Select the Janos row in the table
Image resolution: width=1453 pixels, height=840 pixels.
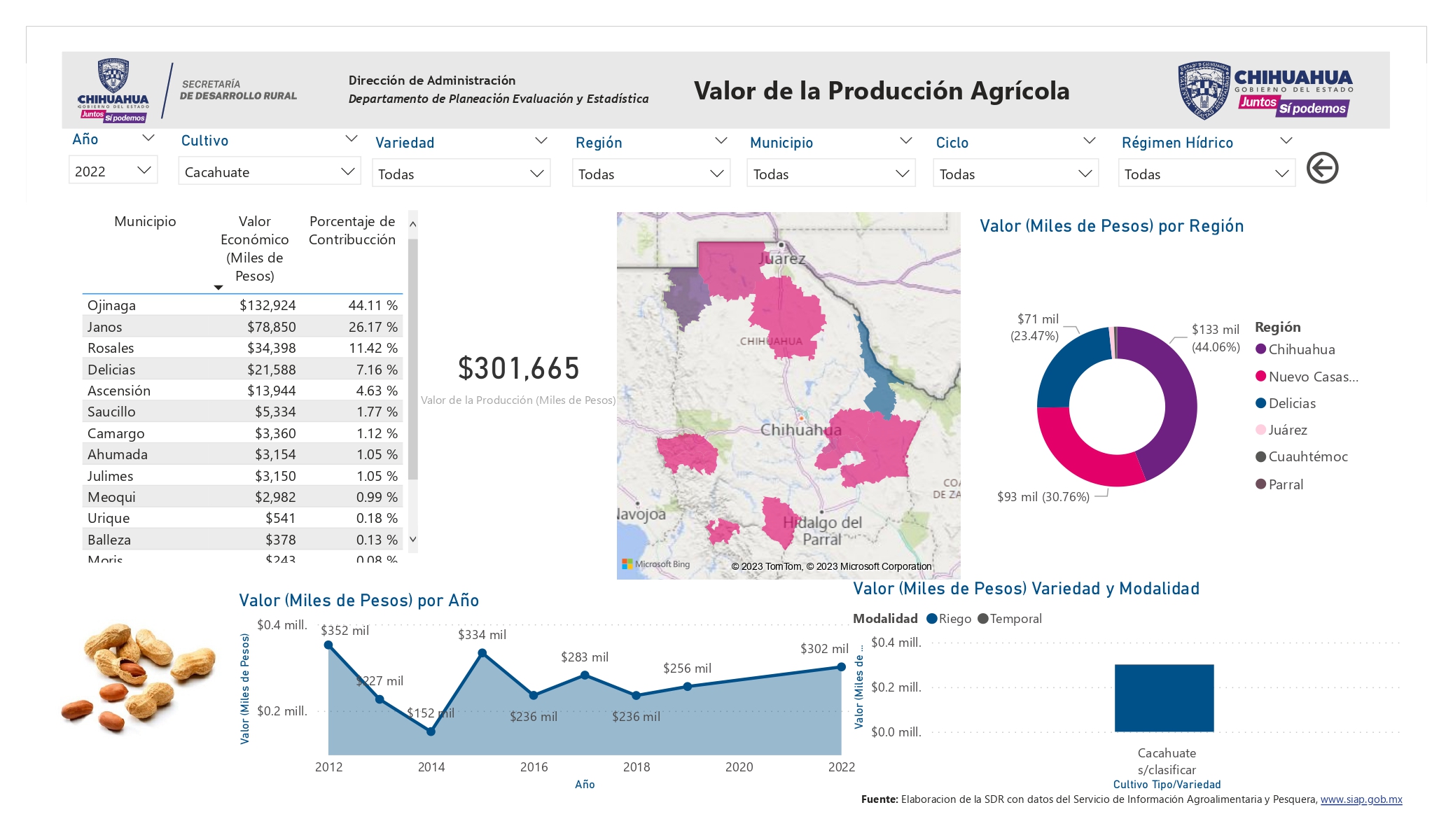pyautogui.click(x=242, y=327)
